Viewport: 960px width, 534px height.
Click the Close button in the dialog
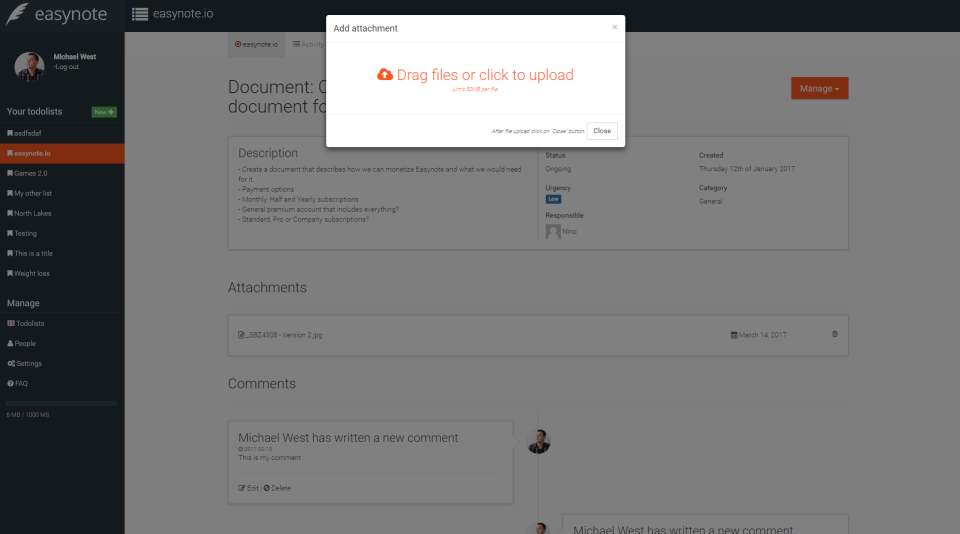[x=602, y=130]
